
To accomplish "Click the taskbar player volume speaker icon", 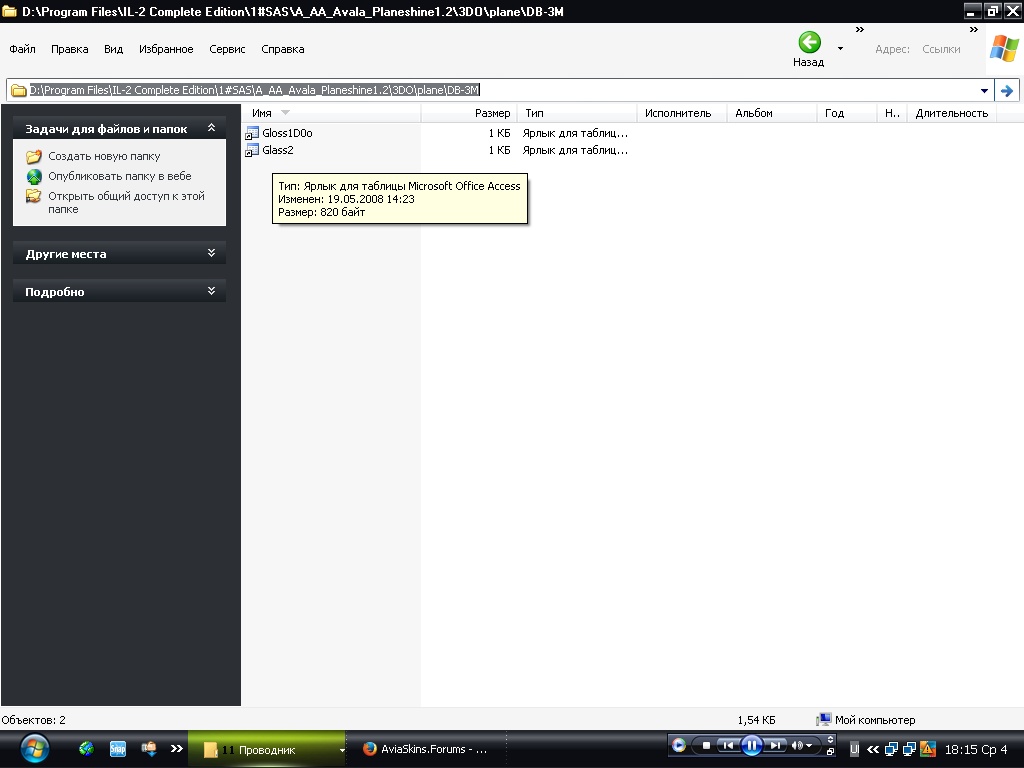I will [797, 745].
